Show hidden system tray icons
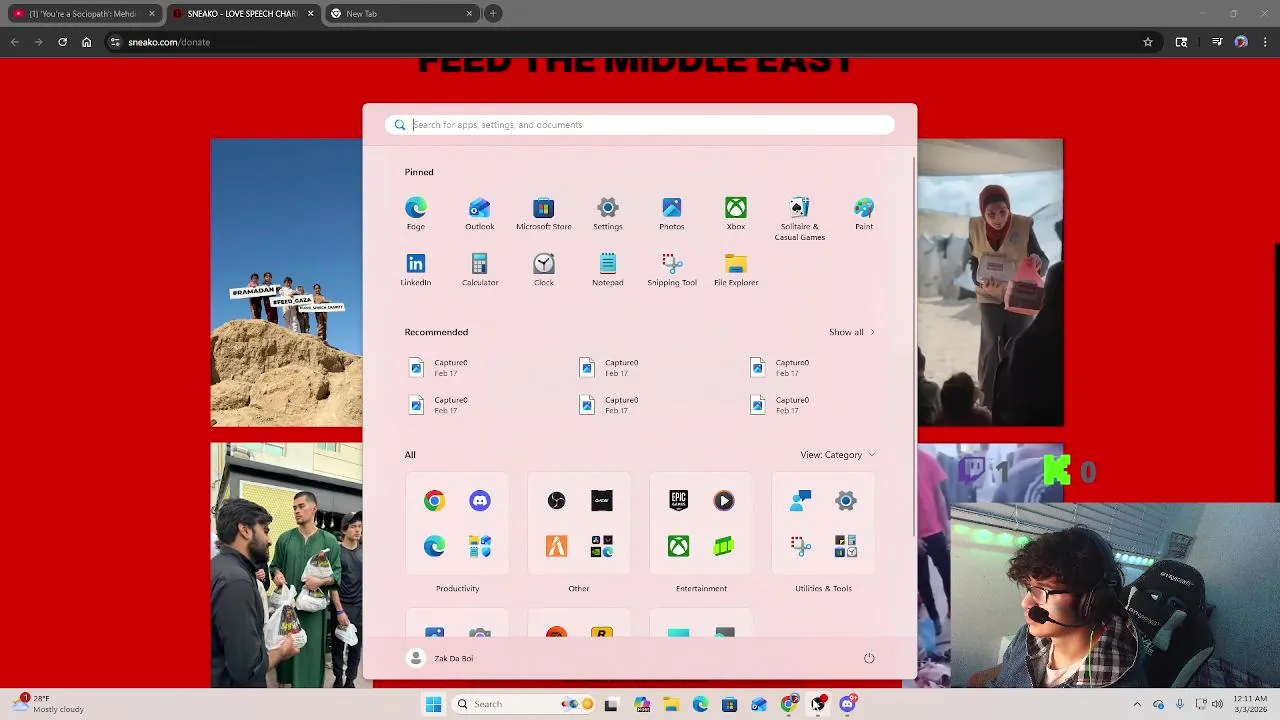Screen dimensions: 1280x720 [x=1137, y=704]
